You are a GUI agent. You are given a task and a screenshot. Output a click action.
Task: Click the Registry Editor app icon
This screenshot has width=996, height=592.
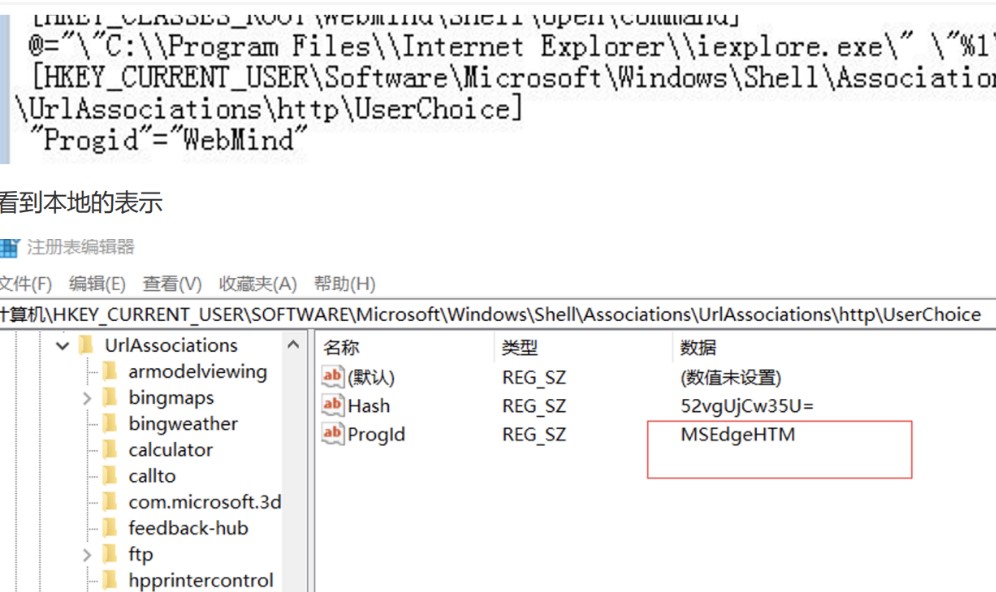pyautogui.click(x=9, y=247)
